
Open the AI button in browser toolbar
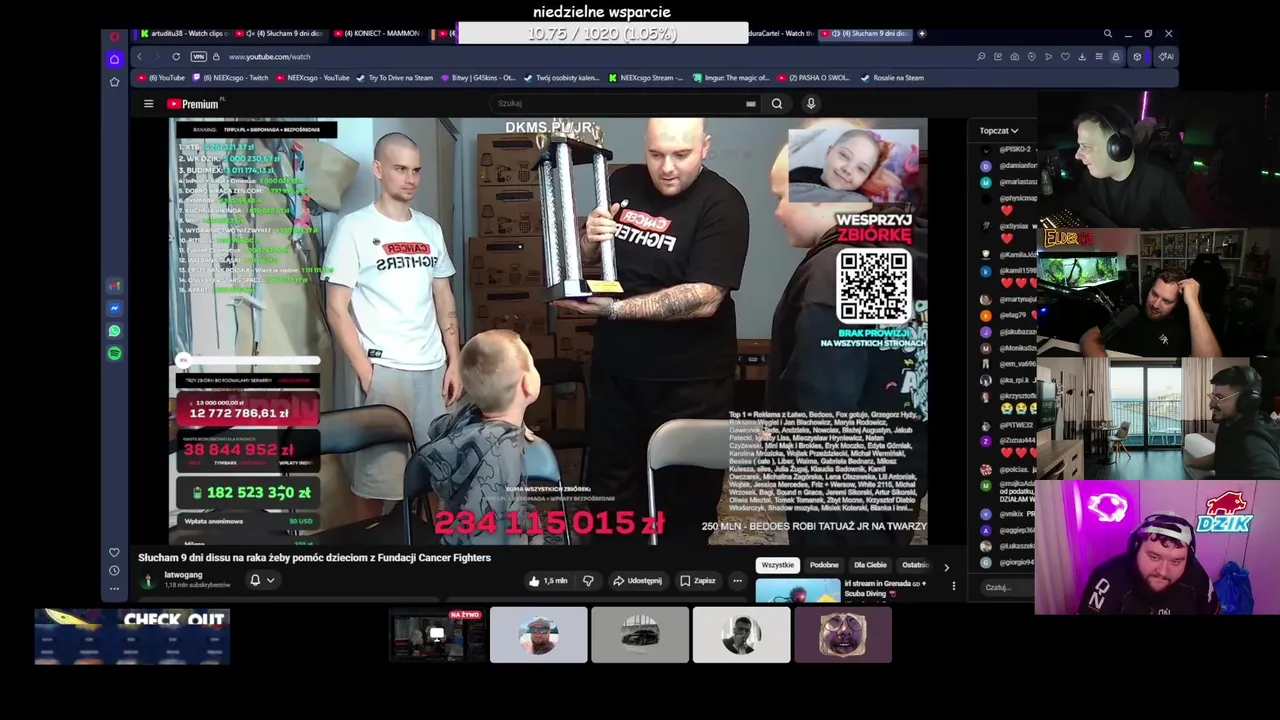pyautogui.click(x=1166, y=57)
